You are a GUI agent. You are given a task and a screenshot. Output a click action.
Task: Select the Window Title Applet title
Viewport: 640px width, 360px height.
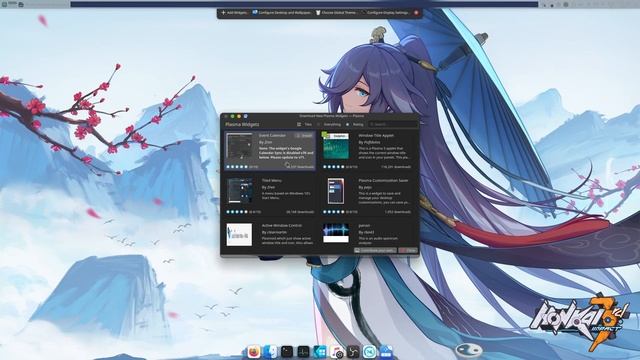(x=376, y=135)
